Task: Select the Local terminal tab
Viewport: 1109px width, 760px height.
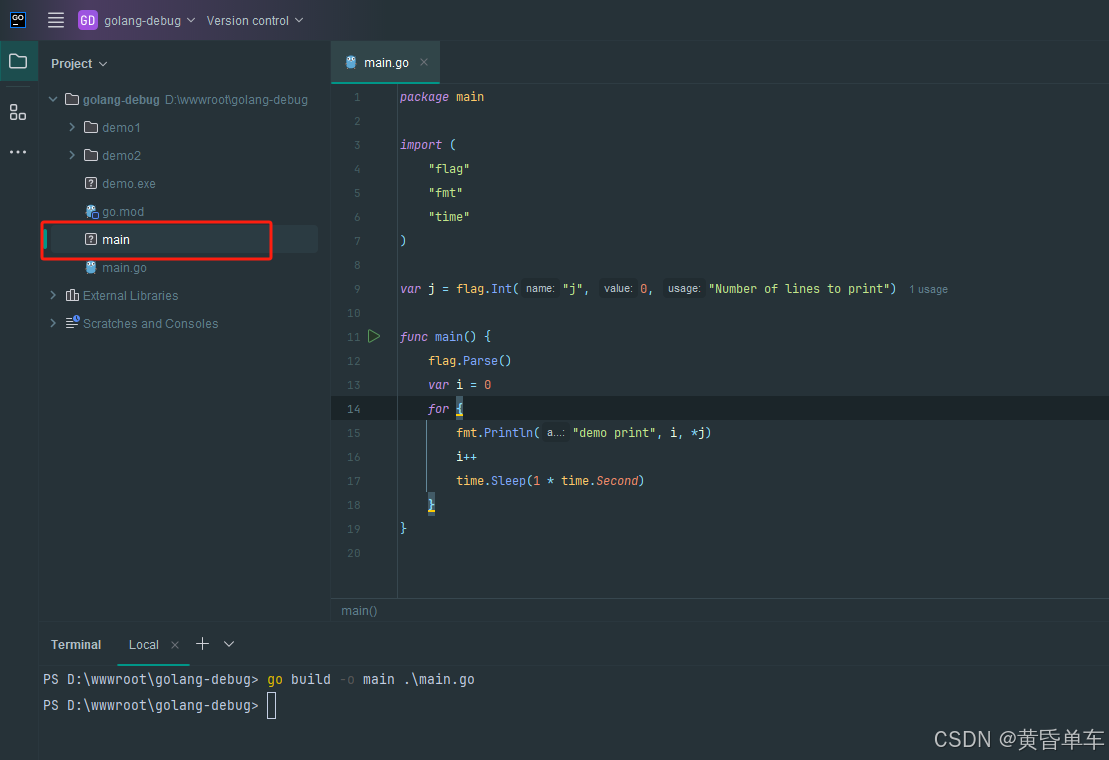Action: click(143, 645)
